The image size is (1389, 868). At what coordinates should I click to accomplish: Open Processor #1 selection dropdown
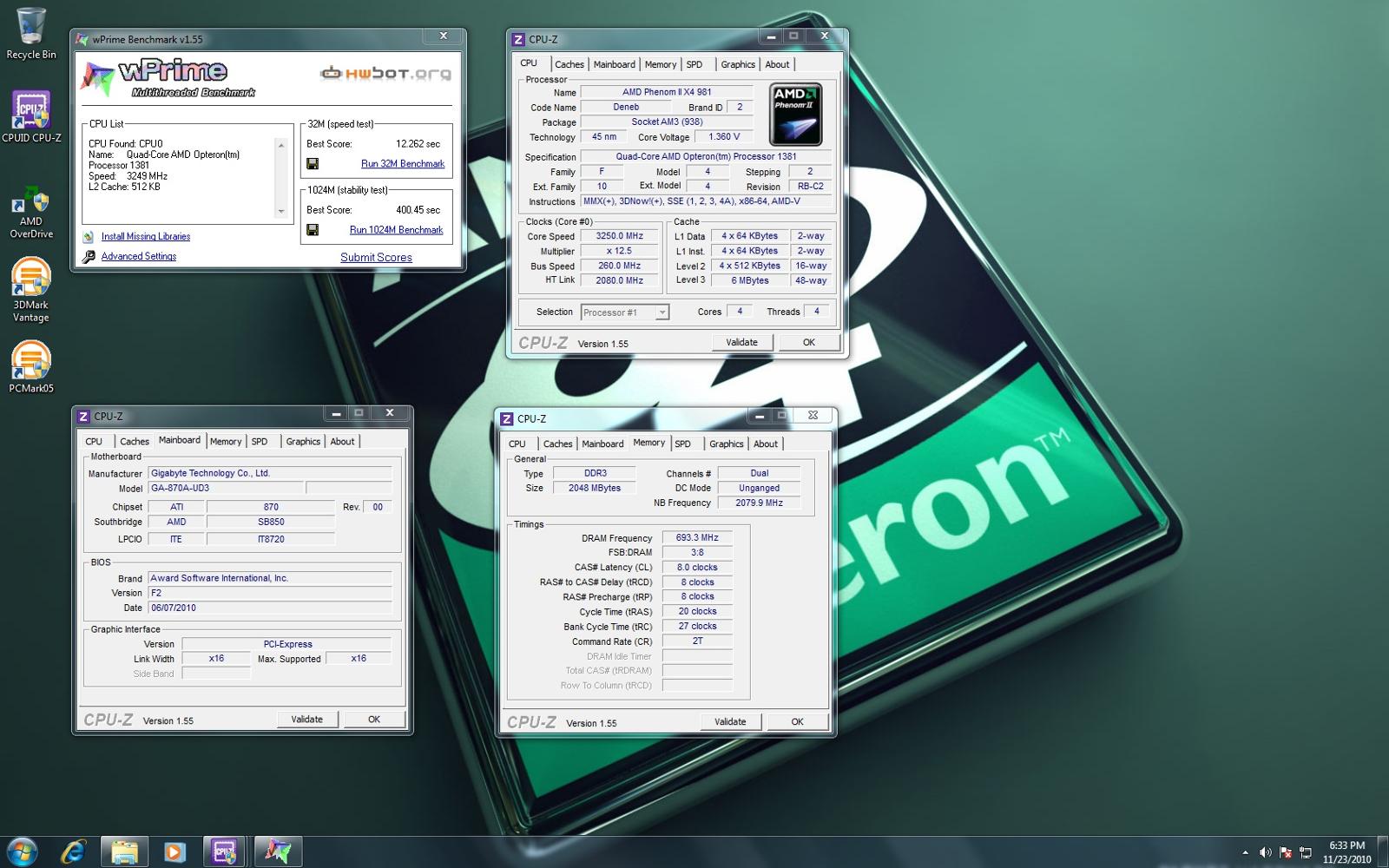tap(625, 312)
